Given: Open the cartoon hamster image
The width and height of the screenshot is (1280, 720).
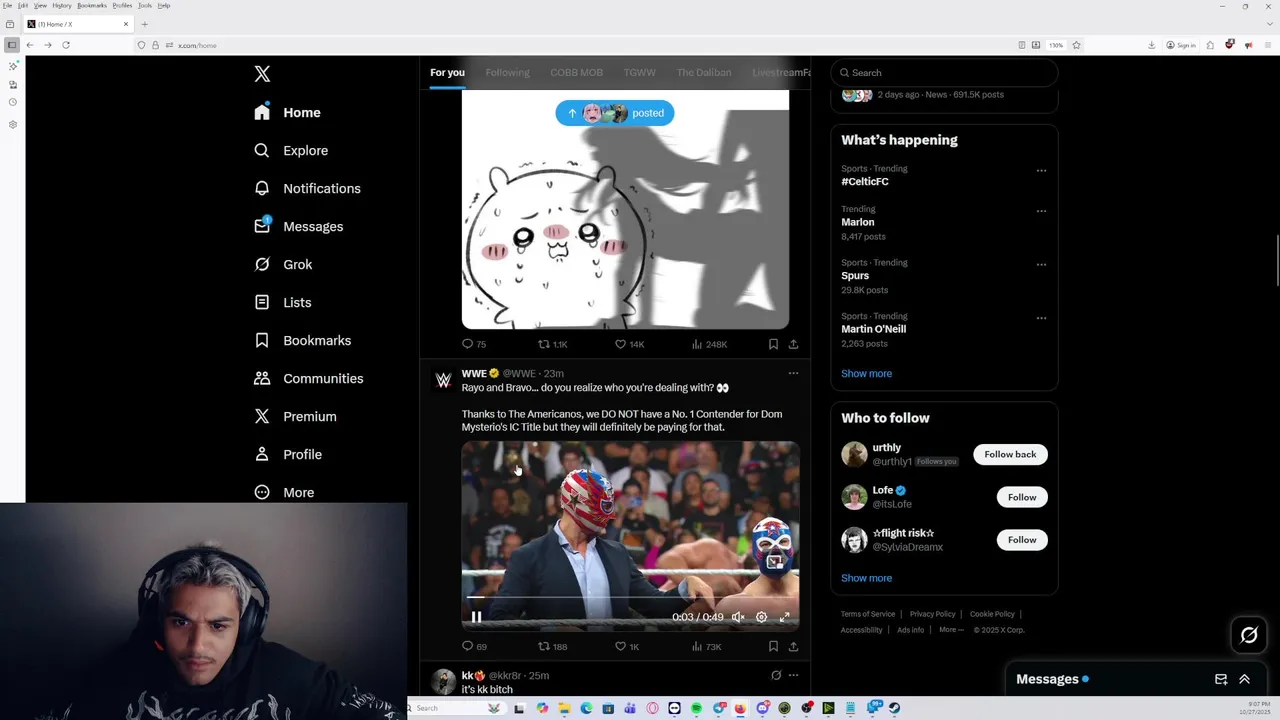Looking at the screenshot, I should 625,209.
